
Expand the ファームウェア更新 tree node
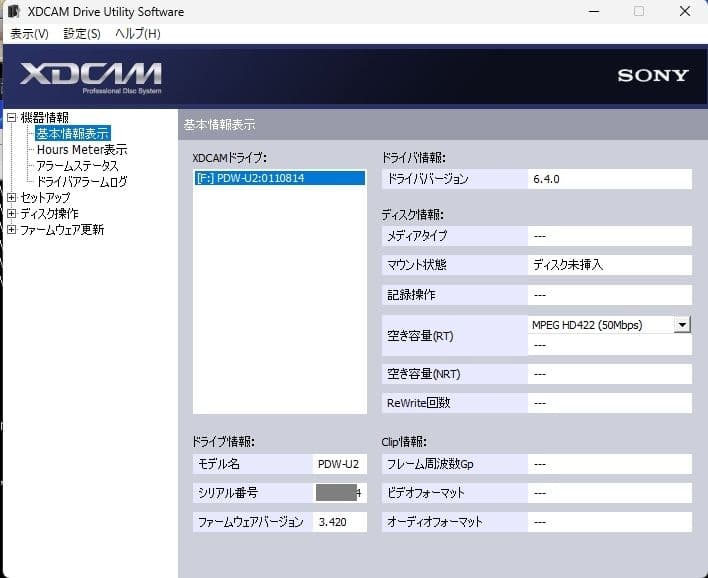(12, 229)
